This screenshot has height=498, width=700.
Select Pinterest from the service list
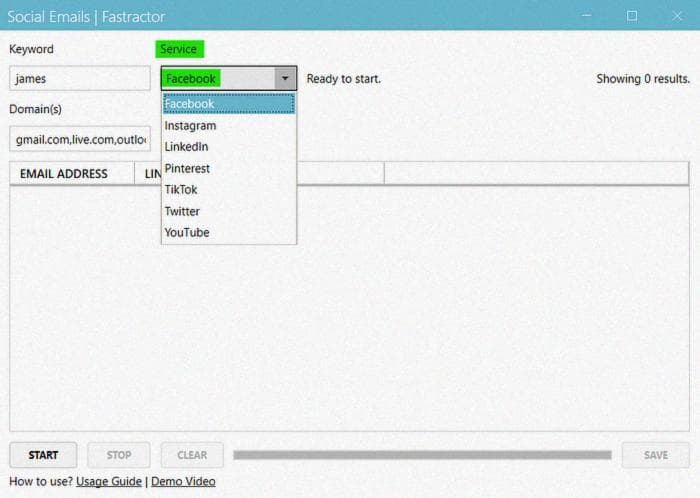(x=229, y=169)
